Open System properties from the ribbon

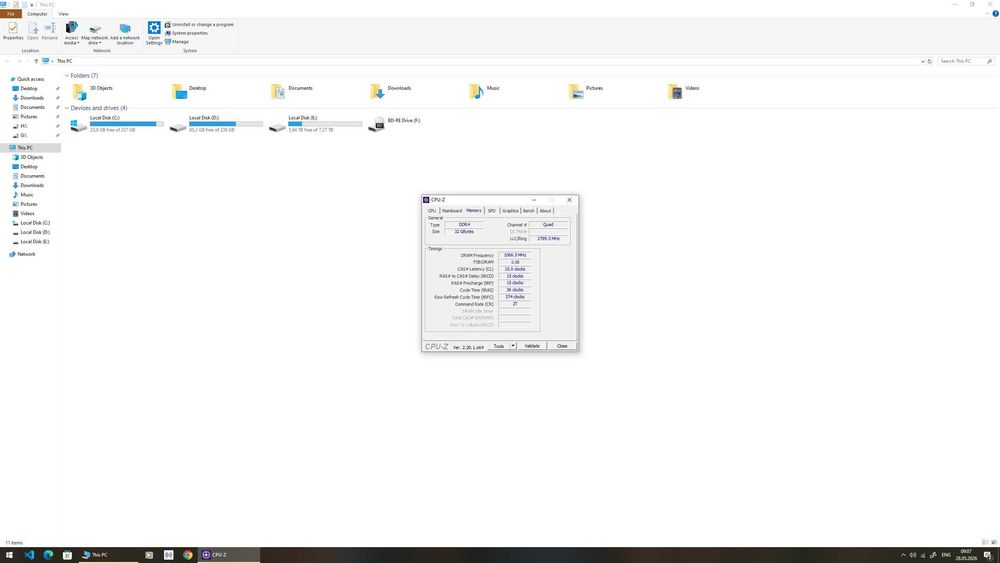[186, 33]
